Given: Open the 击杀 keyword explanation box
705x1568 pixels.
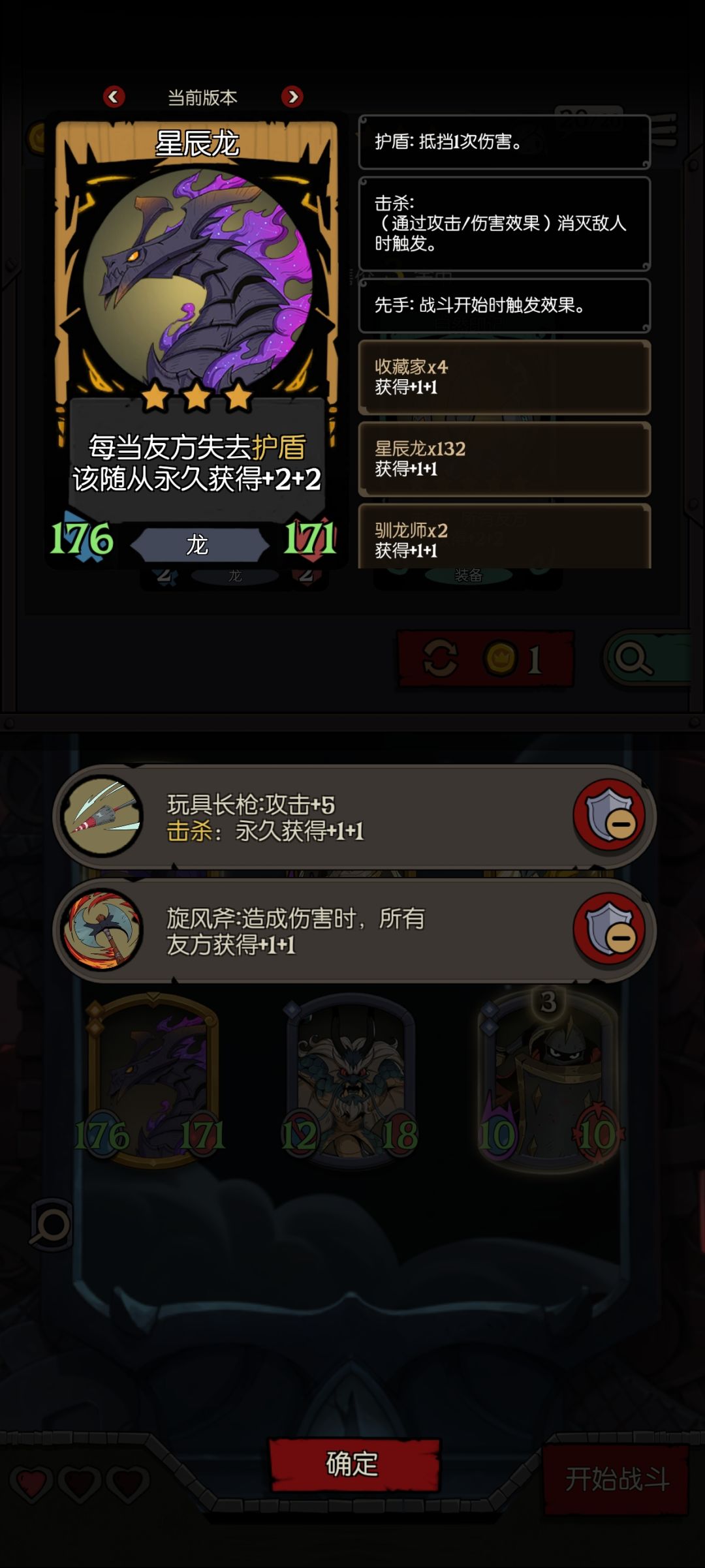Looking at the screenshot, I should [x=505, y=223].
